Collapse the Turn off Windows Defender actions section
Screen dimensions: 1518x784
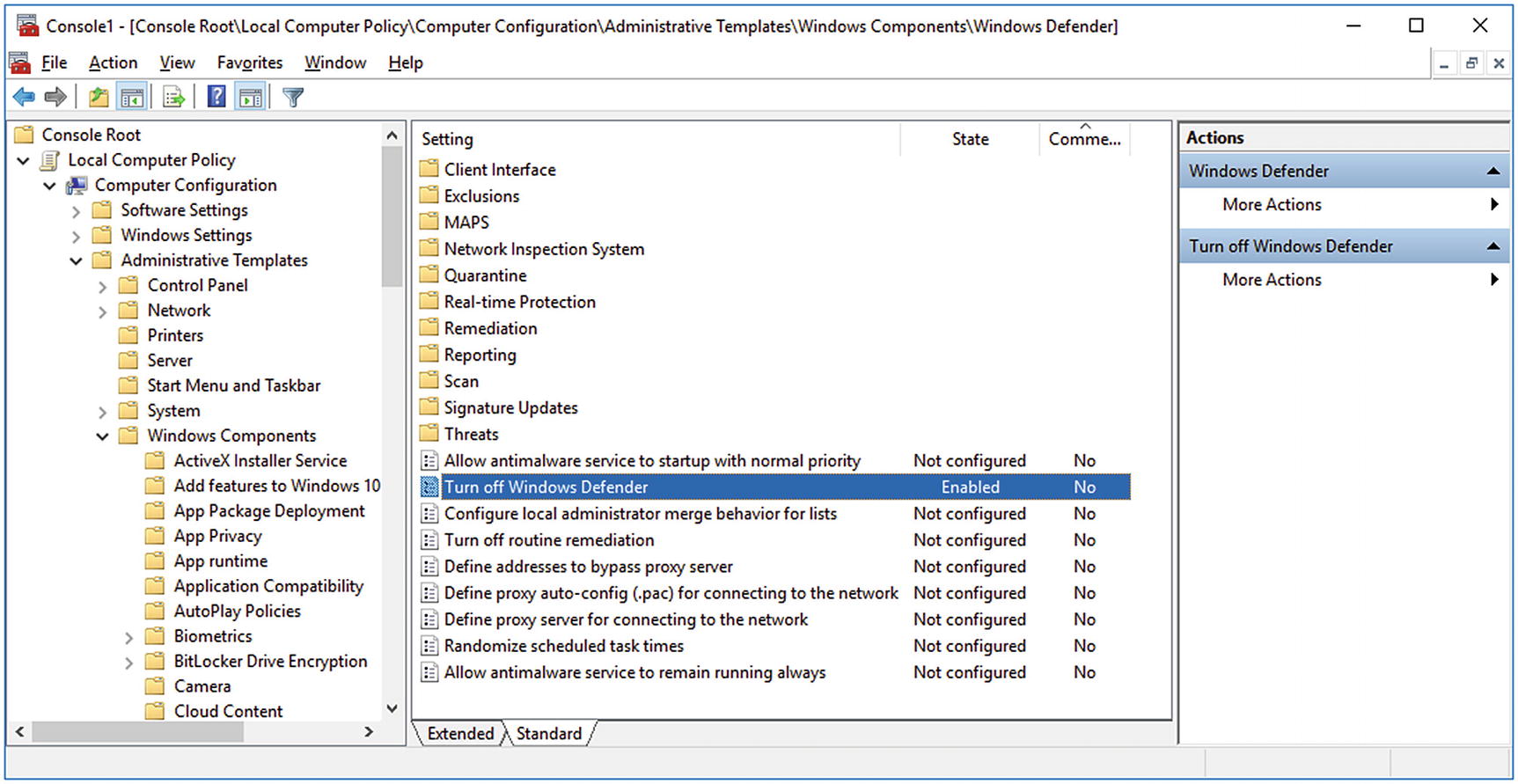(1493, 246)
